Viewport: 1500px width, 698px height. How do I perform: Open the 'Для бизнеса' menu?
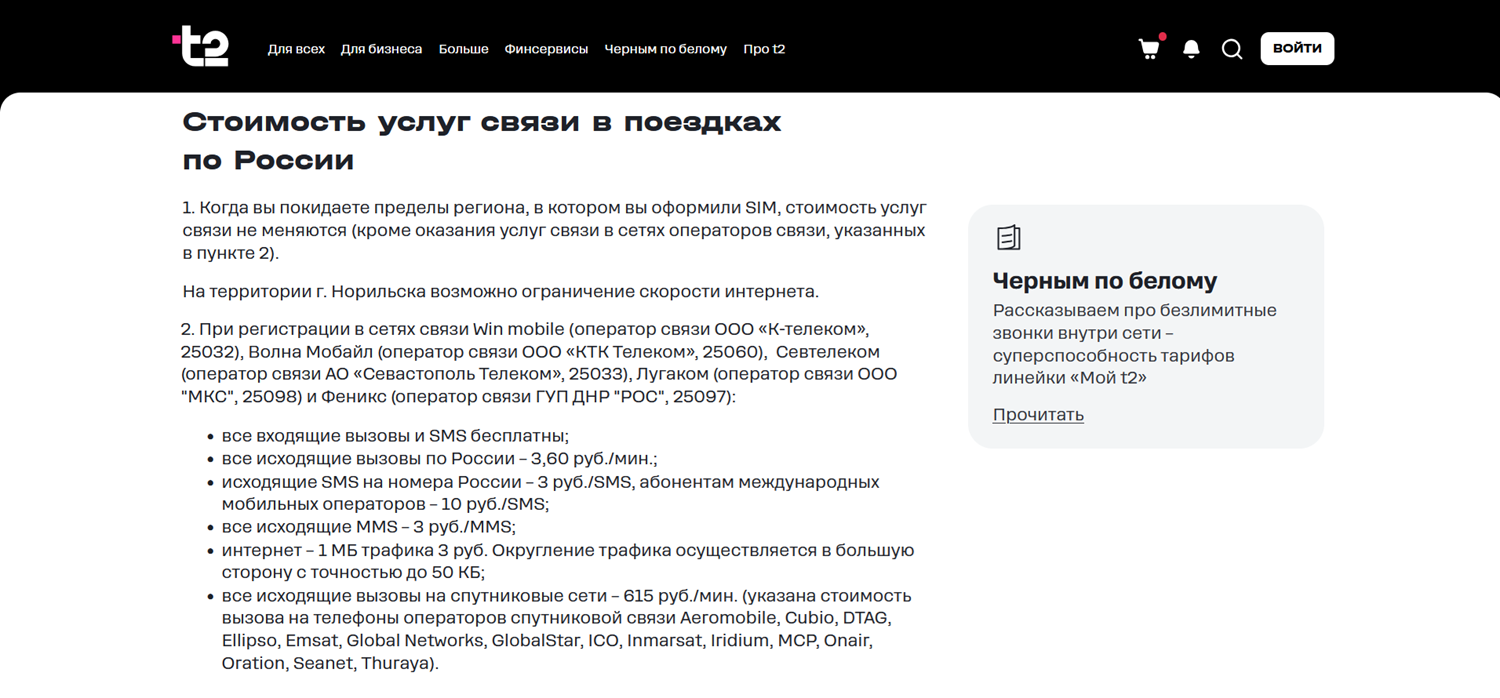381,49
